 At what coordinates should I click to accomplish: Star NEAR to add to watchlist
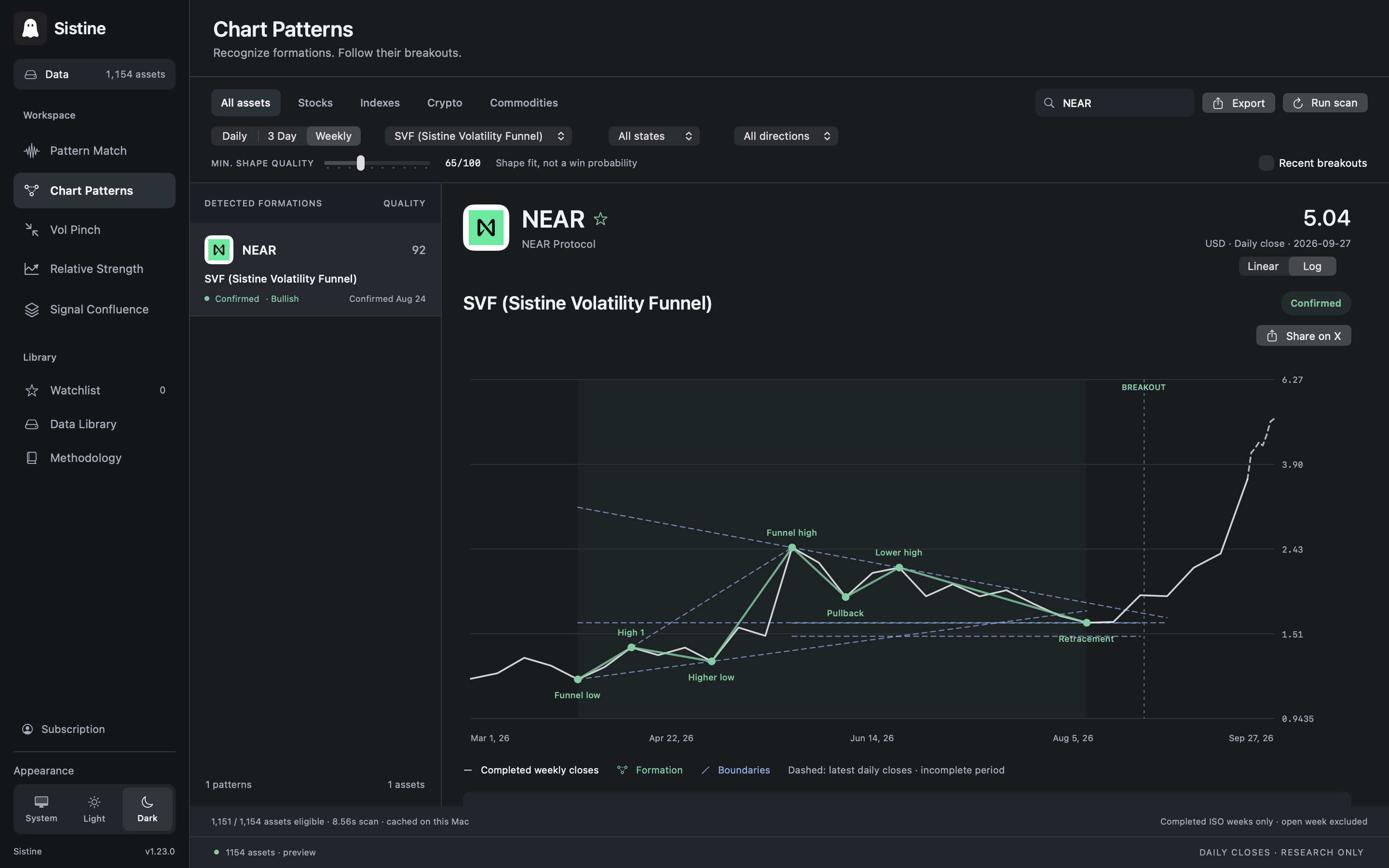point(600,219)
